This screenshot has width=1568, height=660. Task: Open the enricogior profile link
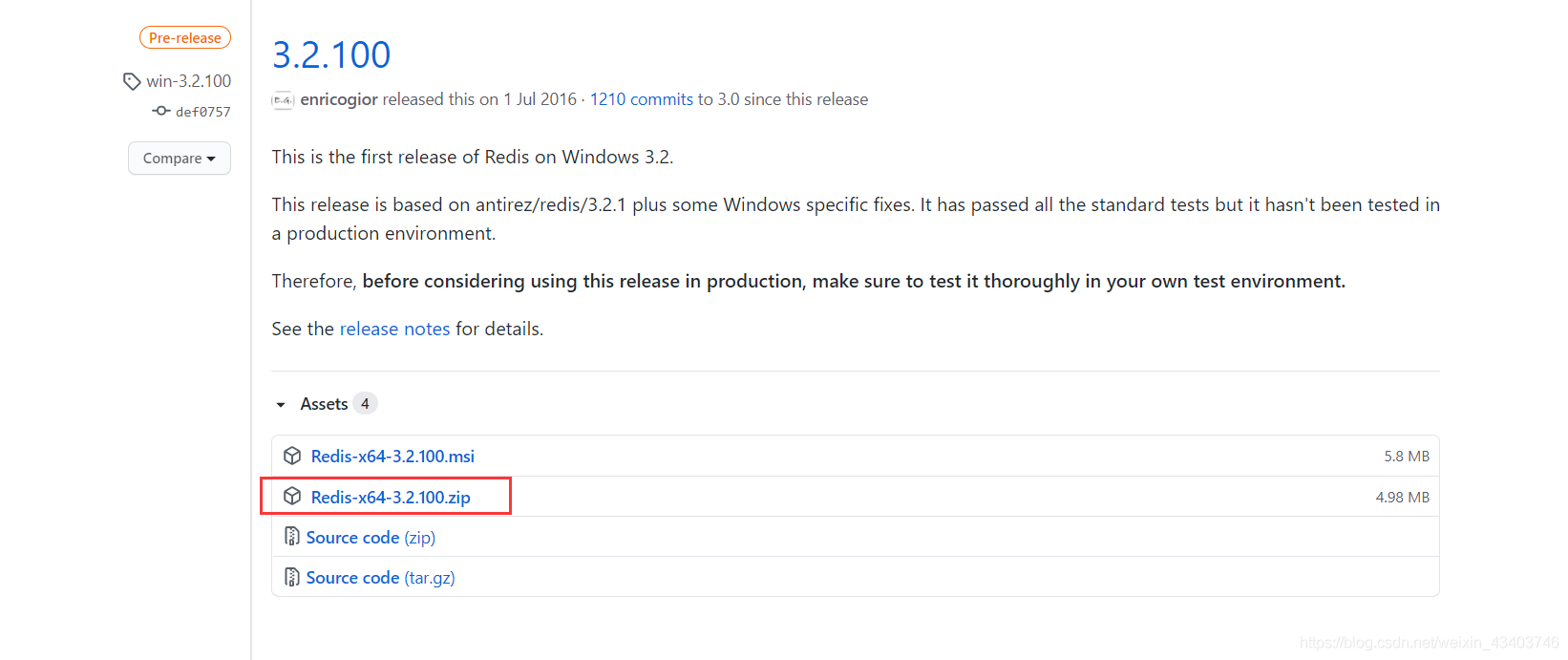(339, 99)
